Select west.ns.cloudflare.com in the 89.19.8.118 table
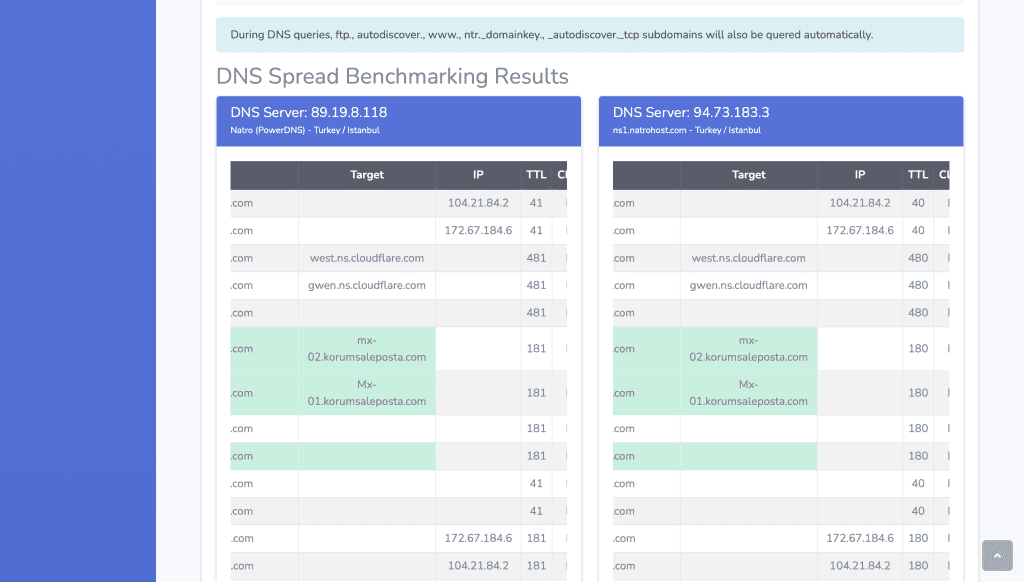This screenshot has width=1024, height=582. (367, 258)
